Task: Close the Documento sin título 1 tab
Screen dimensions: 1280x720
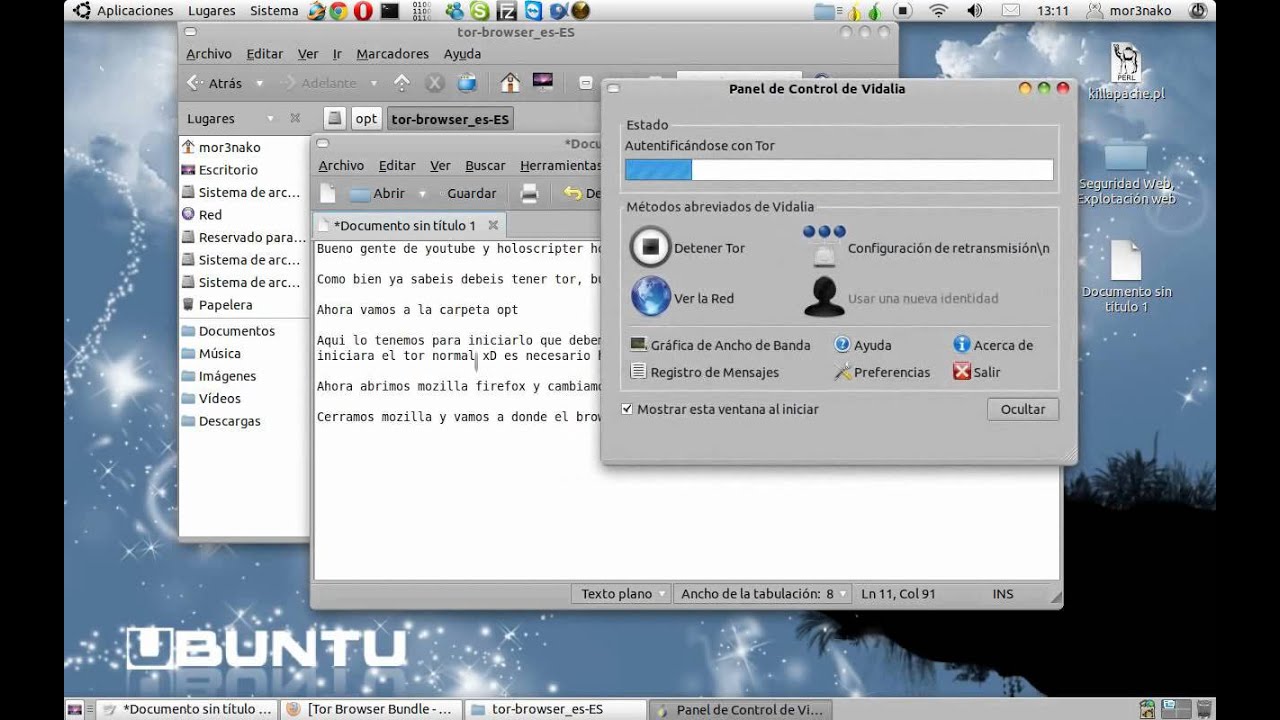Action: point(493,225)
